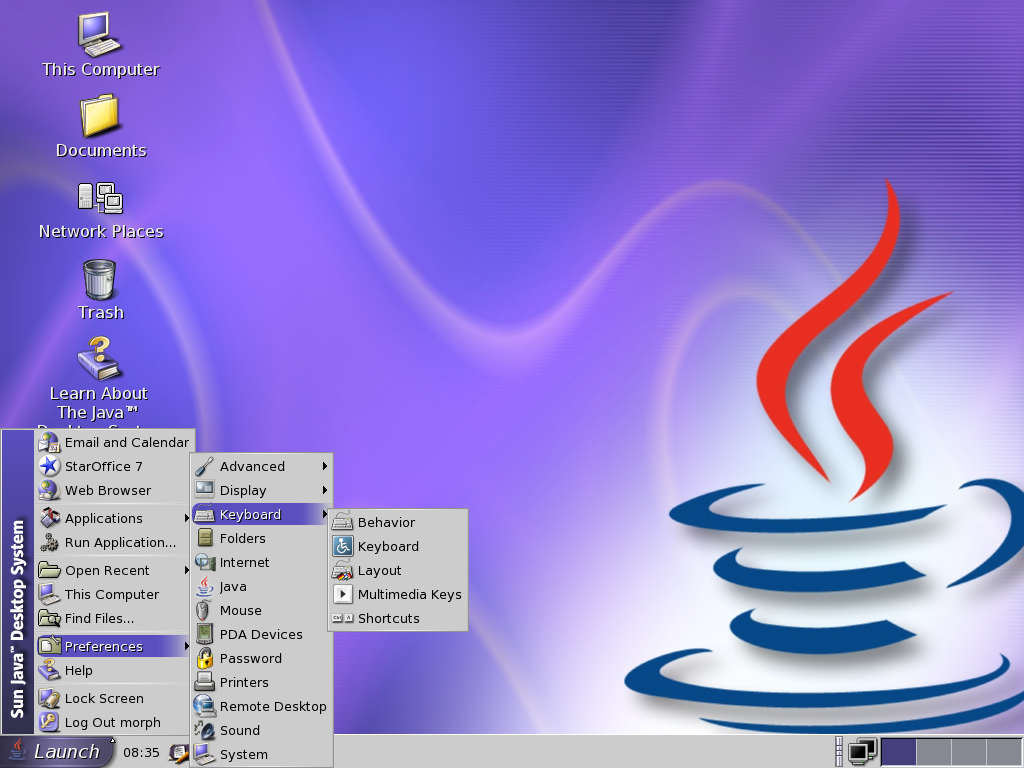
Task: Open Find Files... from the Launch menu
Action: tap(114, 618)
